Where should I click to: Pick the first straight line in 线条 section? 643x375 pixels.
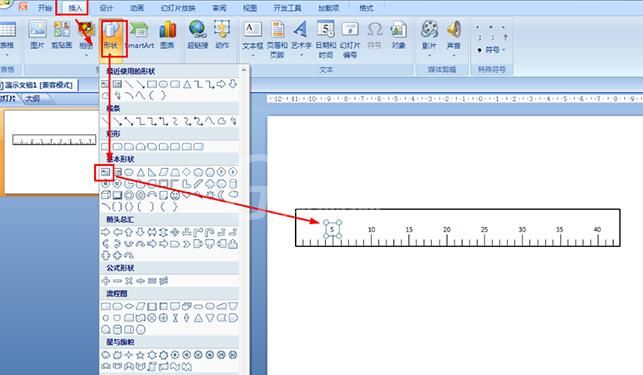pos(105,121)
